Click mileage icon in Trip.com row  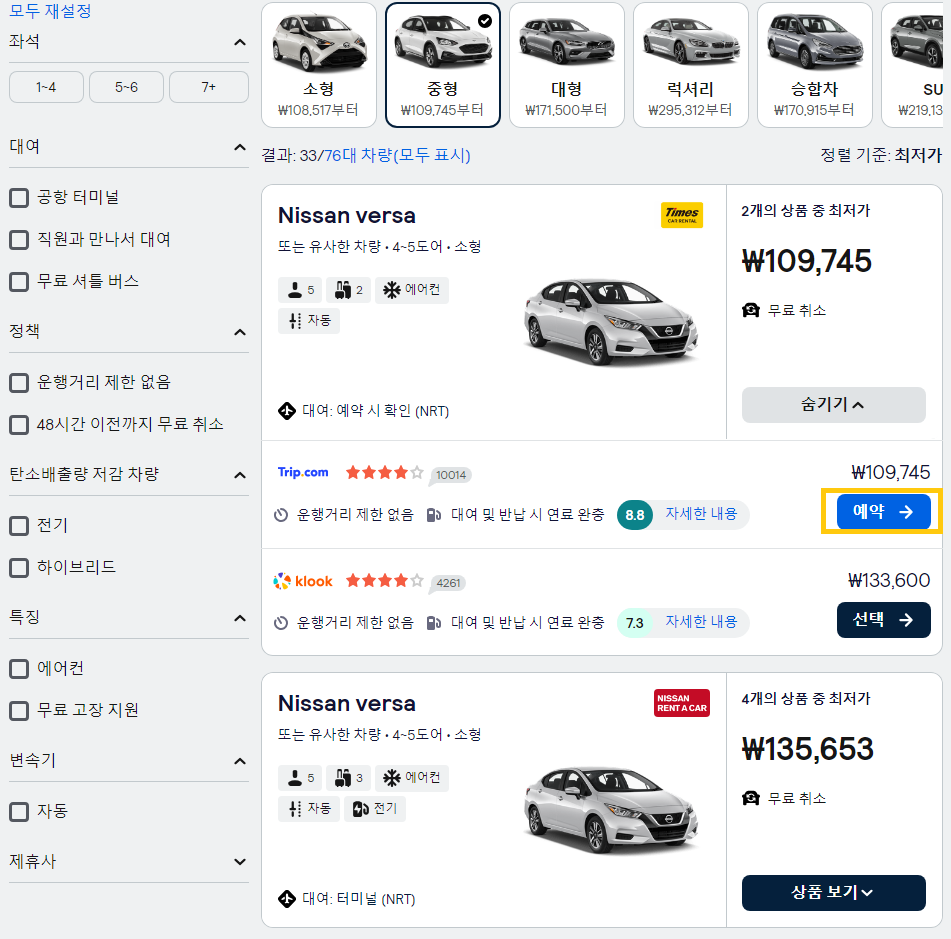pos(281,516)
